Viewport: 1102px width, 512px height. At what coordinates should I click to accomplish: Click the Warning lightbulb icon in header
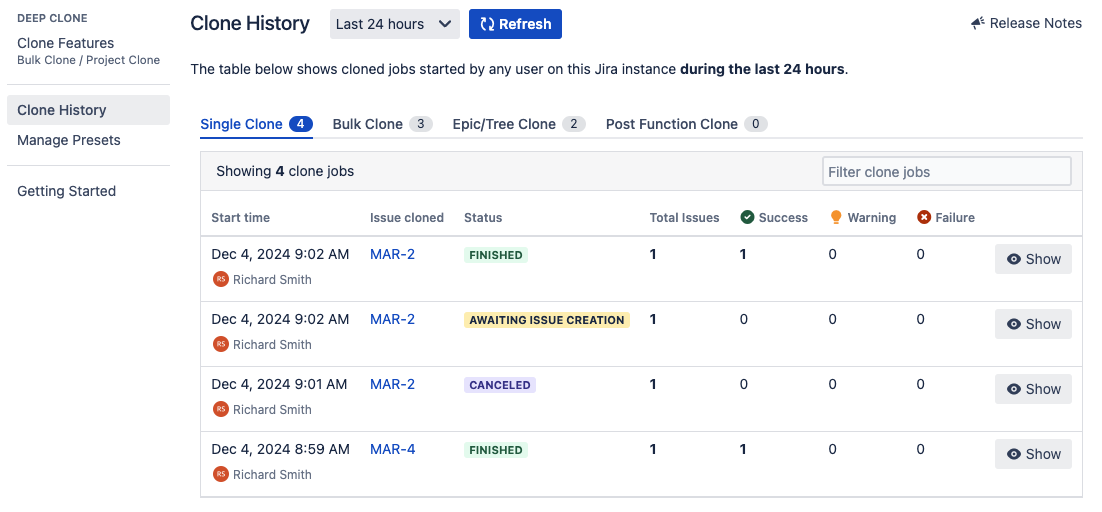(836, 217)
